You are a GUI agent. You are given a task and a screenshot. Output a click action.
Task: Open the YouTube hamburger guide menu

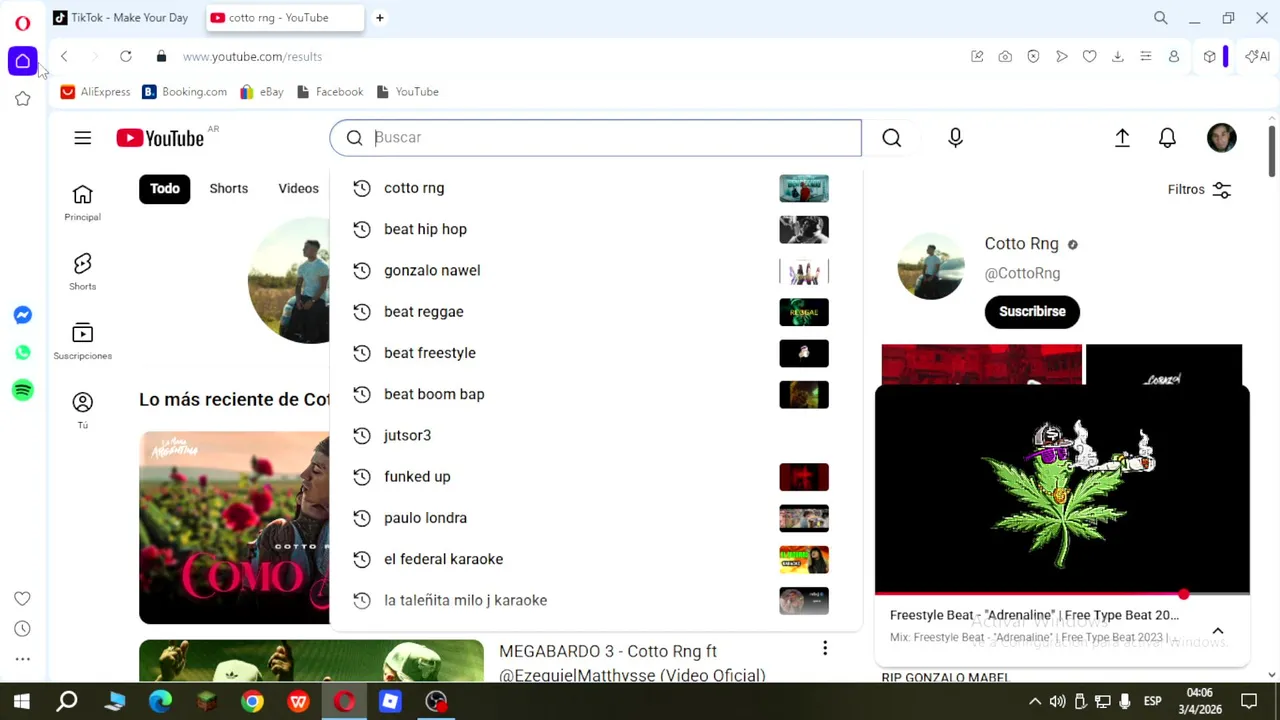point(82,138)
